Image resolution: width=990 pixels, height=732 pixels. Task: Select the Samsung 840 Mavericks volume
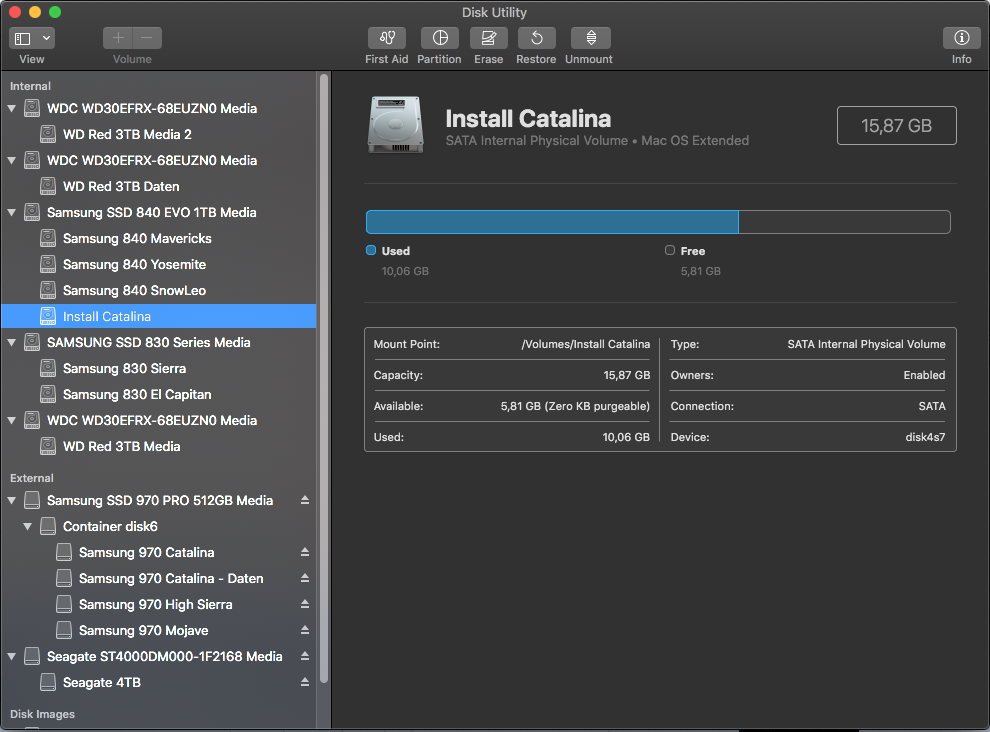tap(158, 238)
